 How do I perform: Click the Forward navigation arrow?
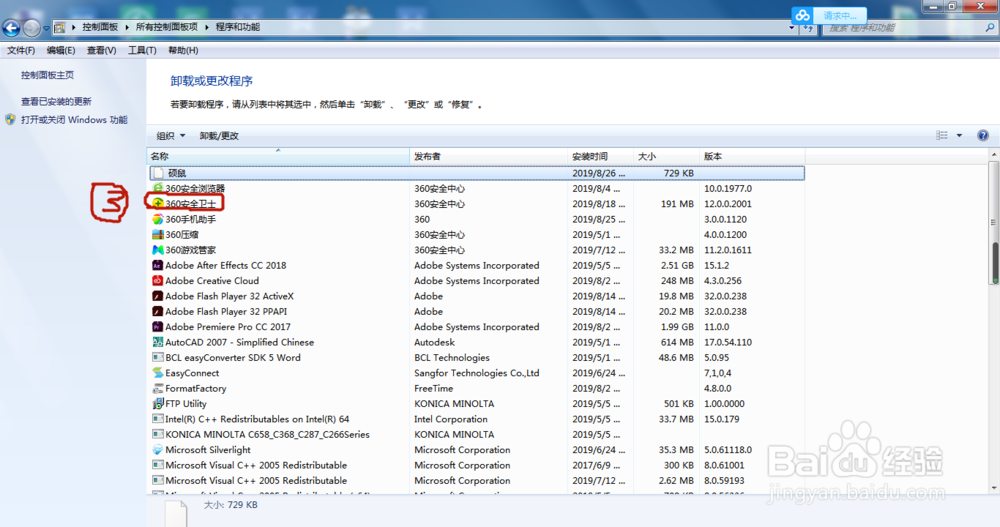[31, 27]
